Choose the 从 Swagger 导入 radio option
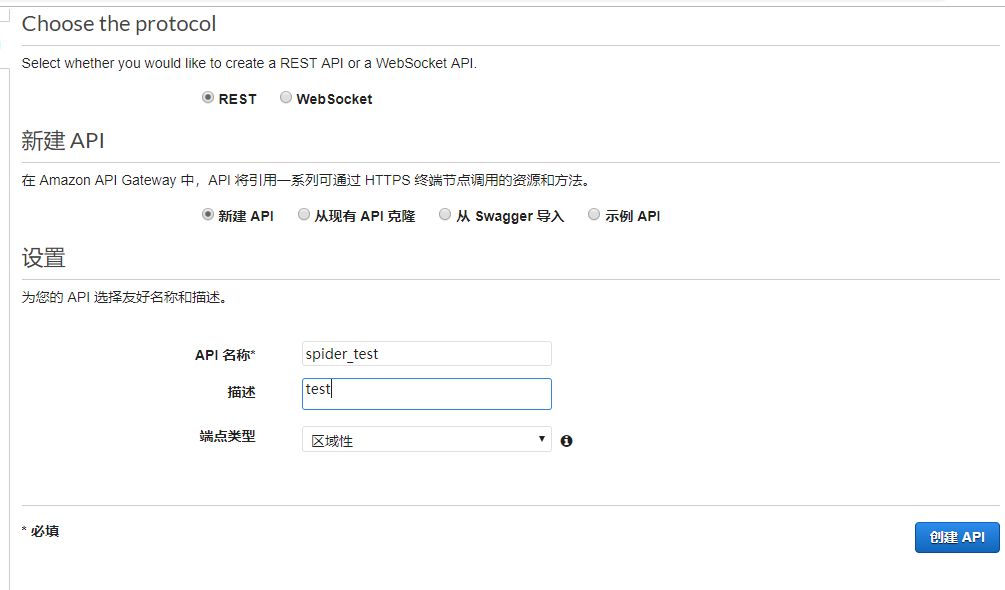Screen dimensions: 1005x590 [x=445, y=215]
